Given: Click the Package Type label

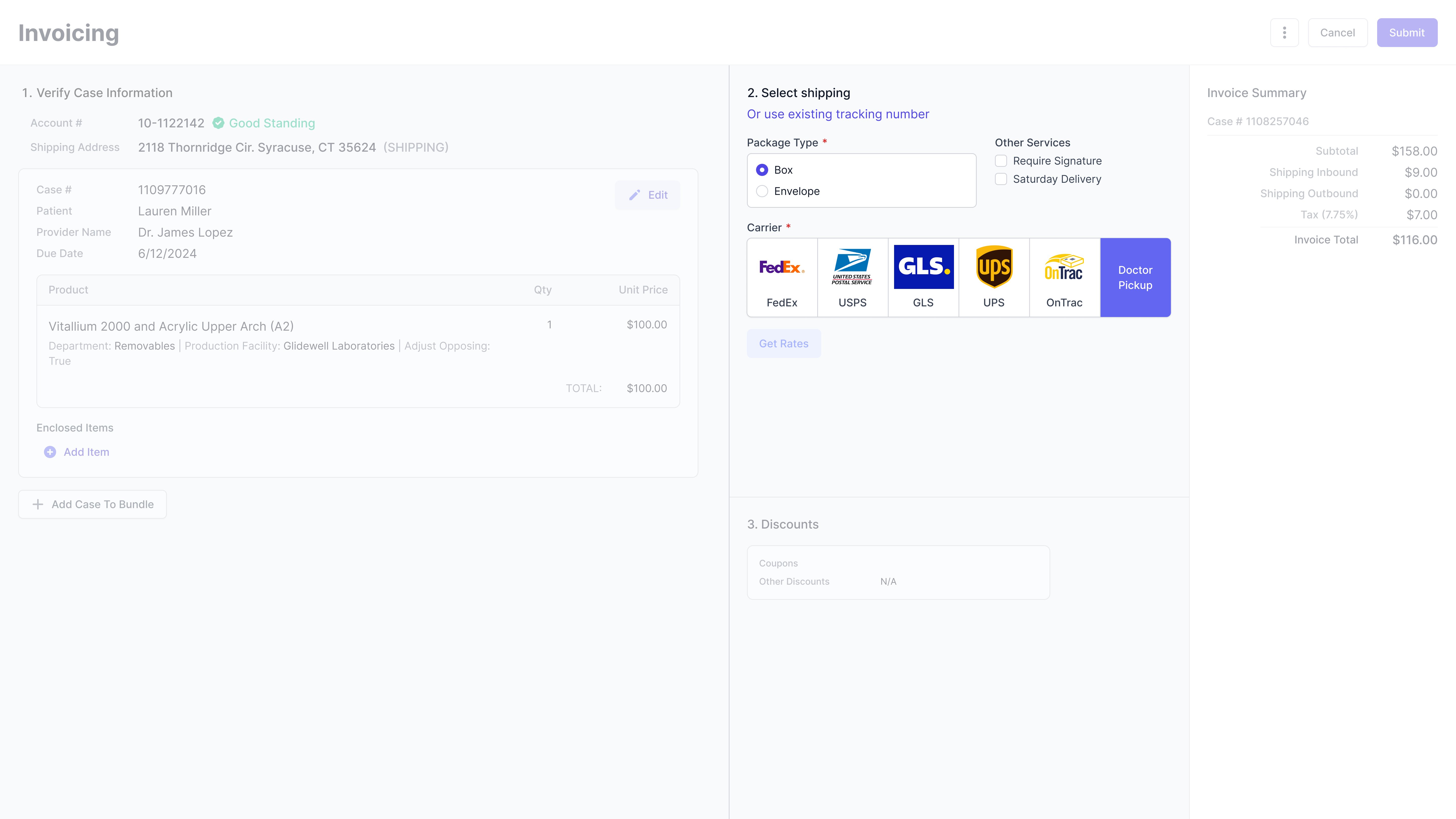Looking at the screenshot, I should click(x=782, y=143).
